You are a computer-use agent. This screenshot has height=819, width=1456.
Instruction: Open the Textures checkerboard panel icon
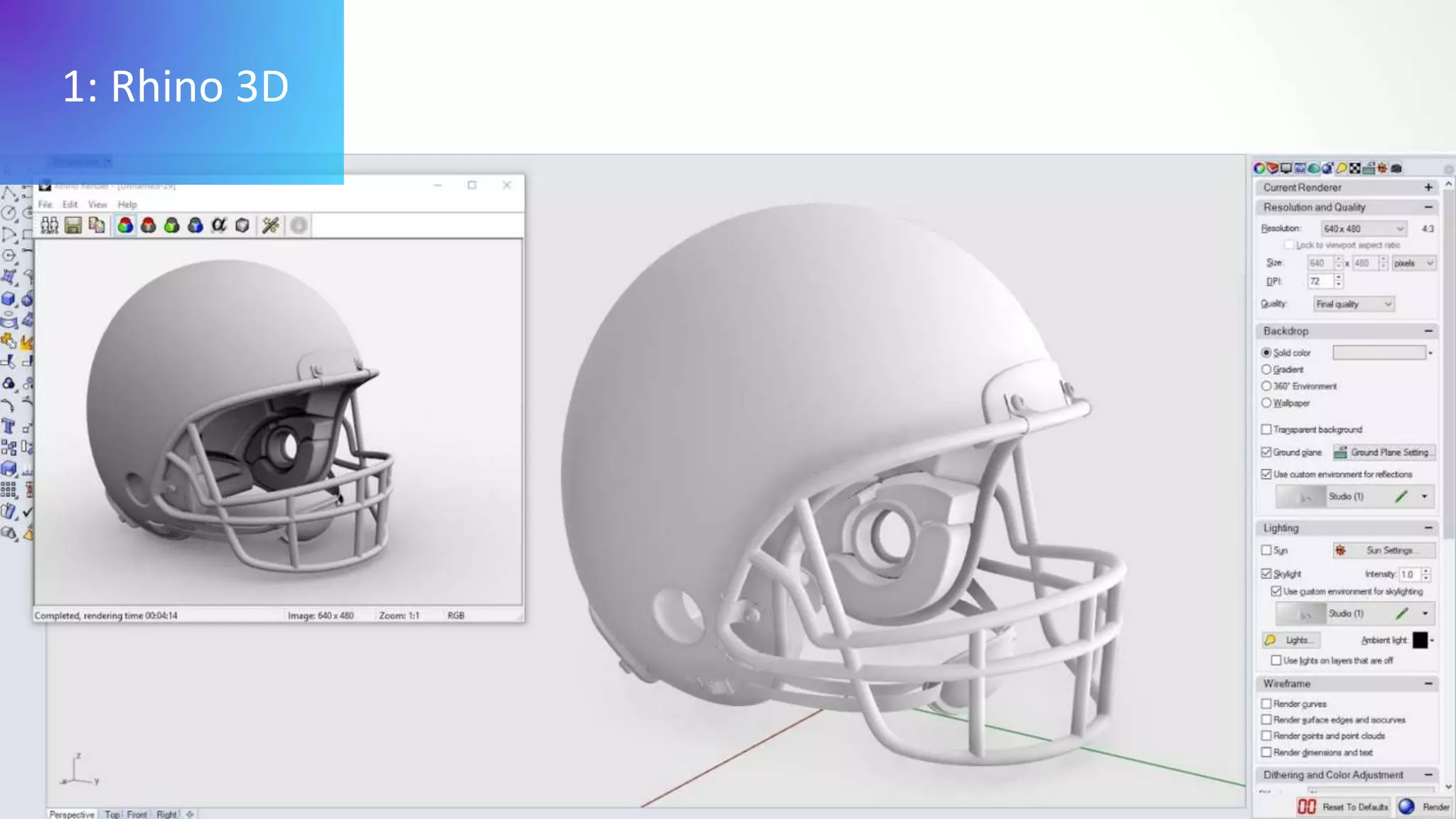pos(1355,168)
